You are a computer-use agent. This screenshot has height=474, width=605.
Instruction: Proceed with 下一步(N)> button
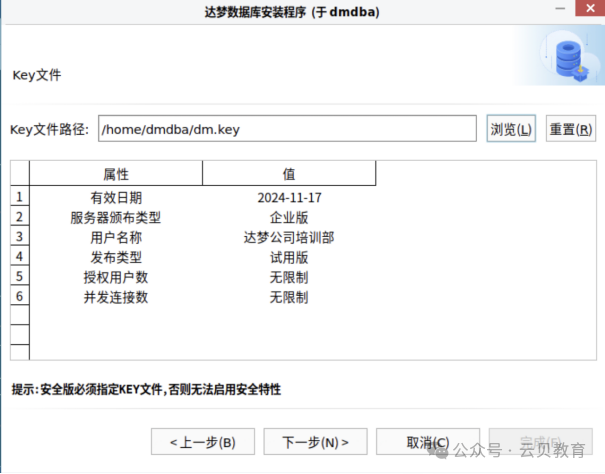(315, 442)
